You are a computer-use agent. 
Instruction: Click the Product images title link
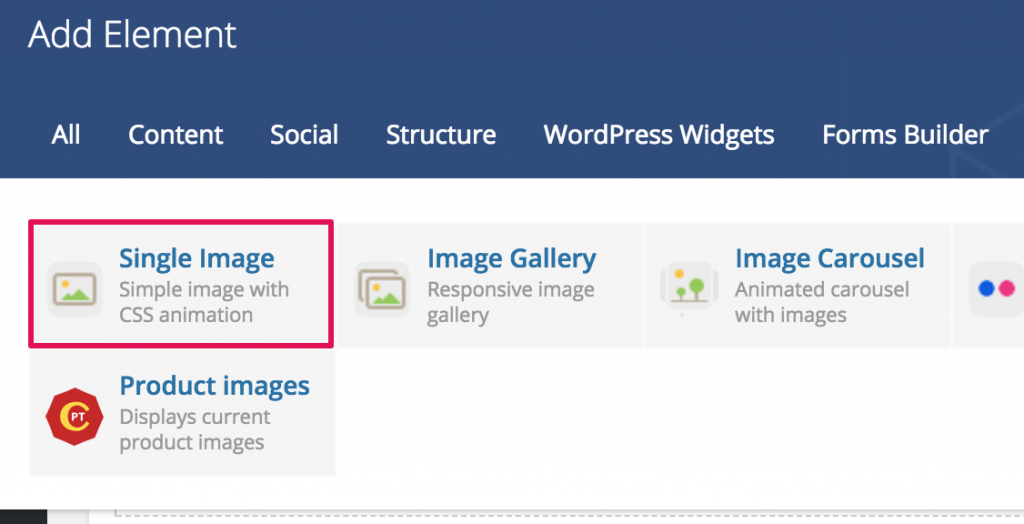pyautogui.click(x=214, y=385)
